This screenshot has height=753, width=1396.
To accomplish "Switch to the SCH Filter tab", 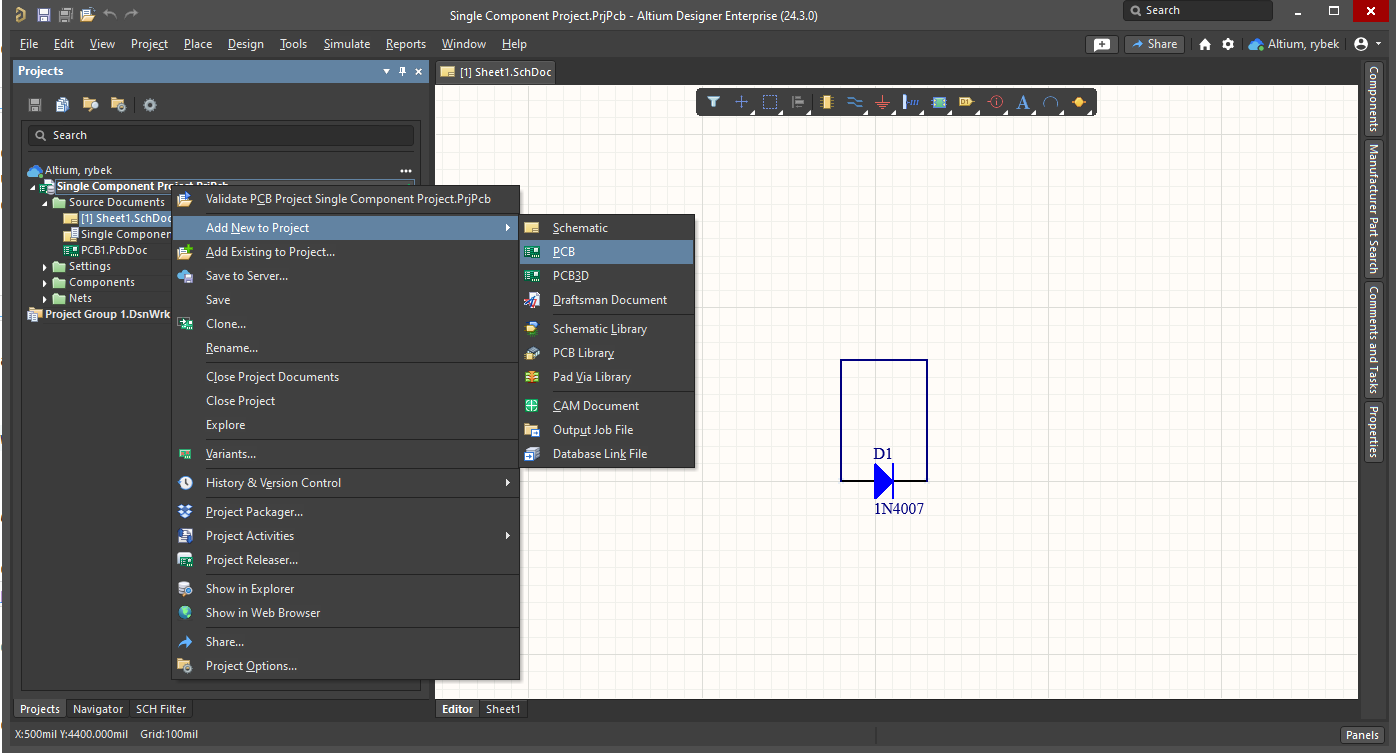I will [161, 709].
